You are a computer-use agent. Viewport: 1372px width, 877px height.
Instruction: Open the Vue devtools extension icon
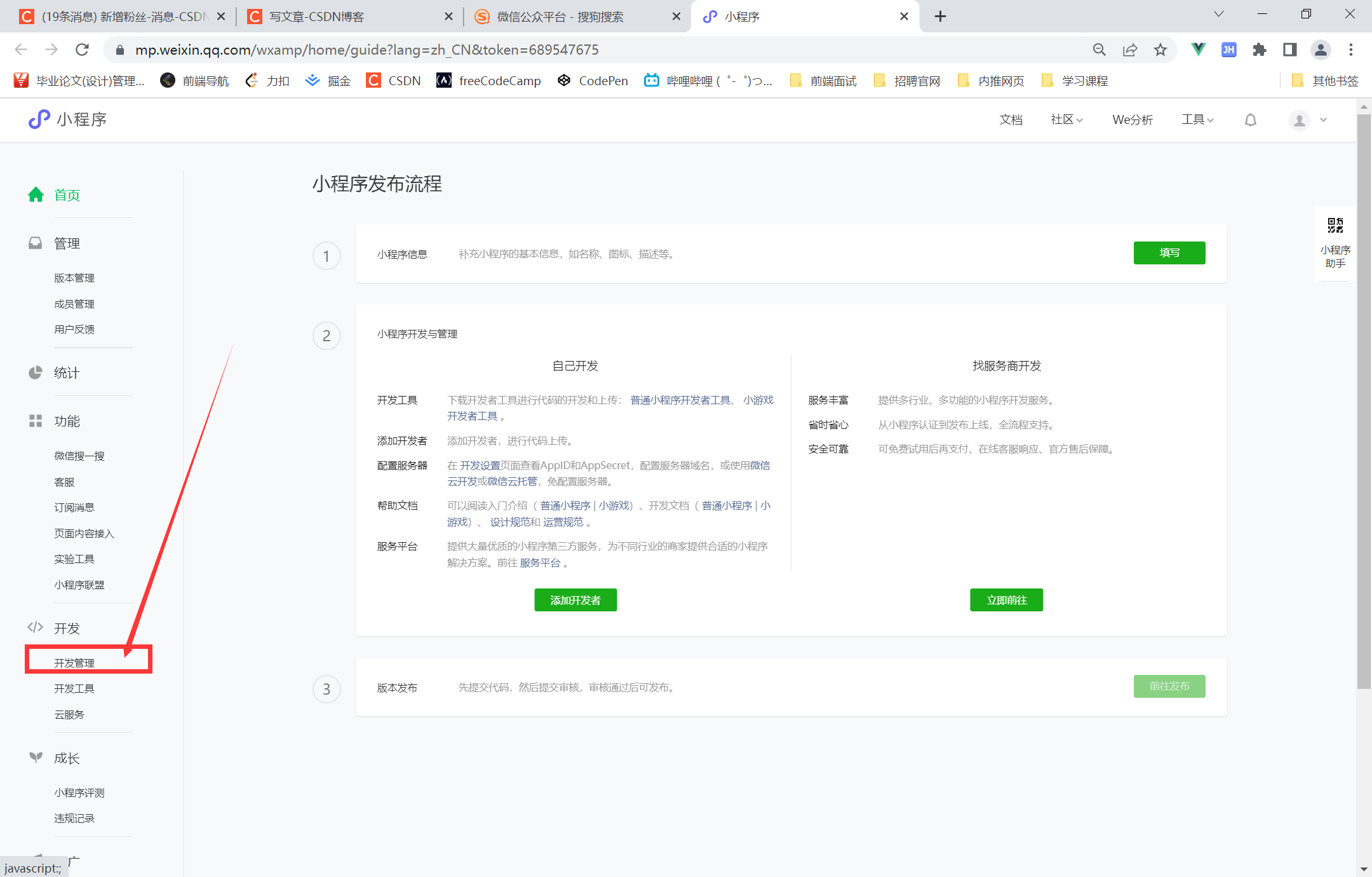coord(1198,50)
